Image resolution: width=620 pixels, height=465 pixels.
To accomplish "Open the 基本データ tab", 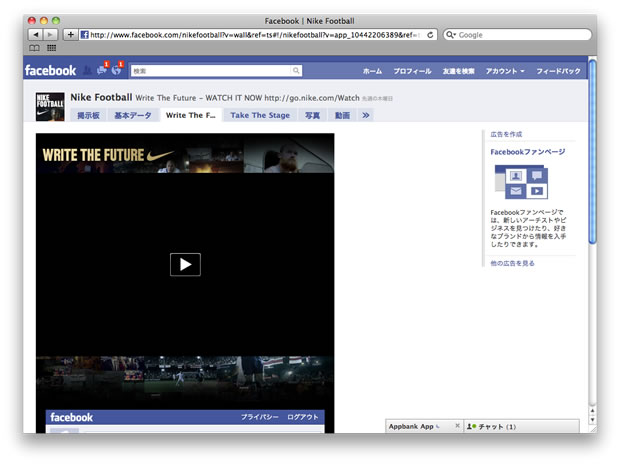I will (133, 115).
